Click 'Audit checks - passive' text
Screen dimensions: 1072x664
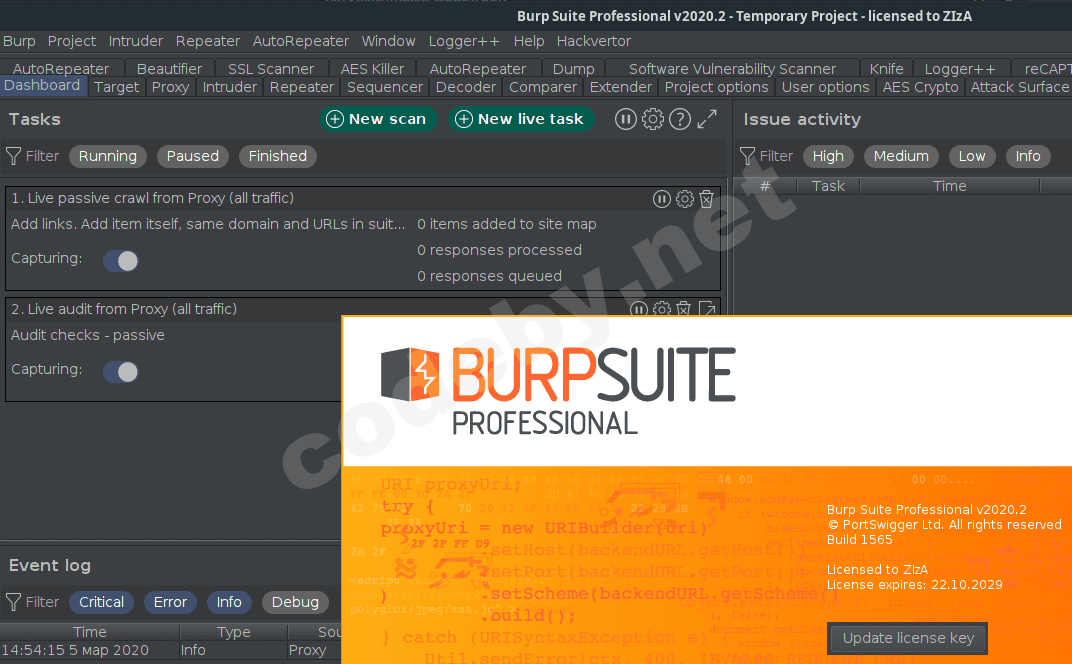[x=88, y=335]
